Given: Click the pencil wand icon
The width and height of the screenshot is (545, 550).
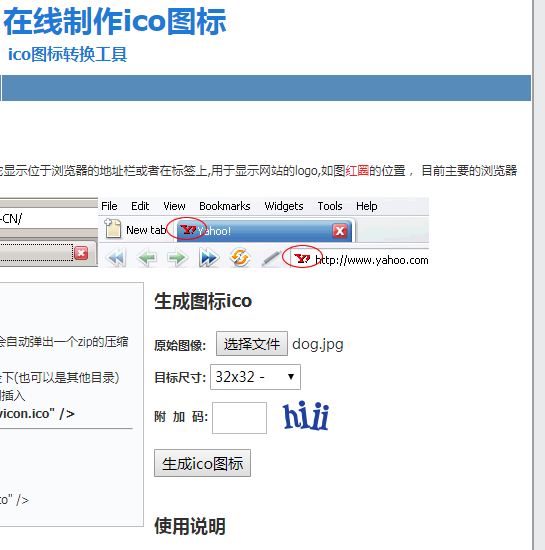Looking at the screenshot, I should click(x=271, y=259).
